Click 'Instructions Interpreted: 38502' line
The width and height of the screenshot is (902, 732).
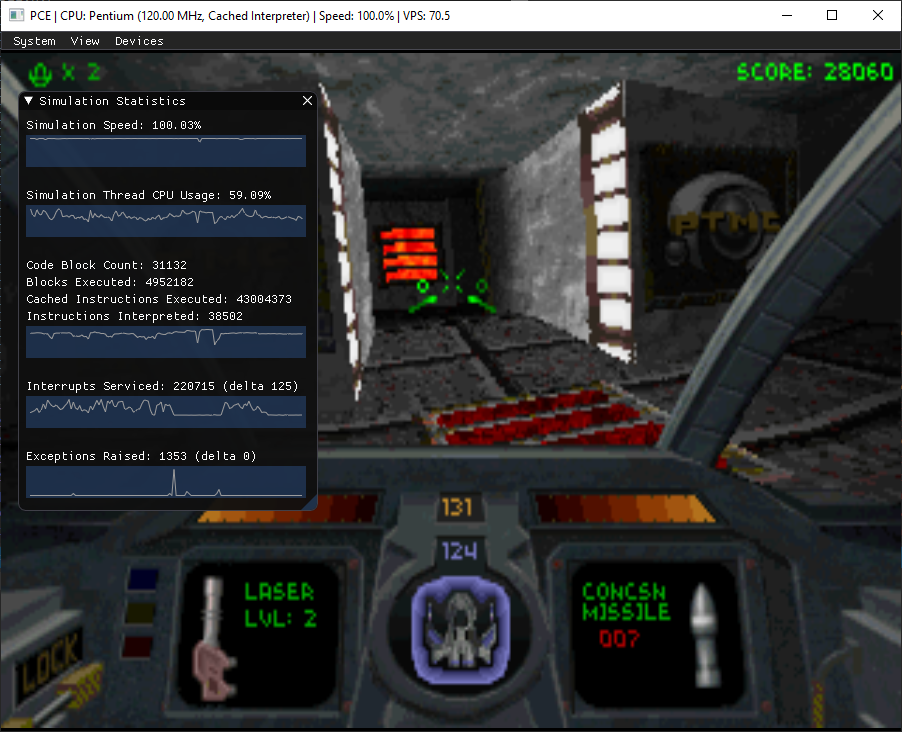pyautogui.click(x=135, y=316)
